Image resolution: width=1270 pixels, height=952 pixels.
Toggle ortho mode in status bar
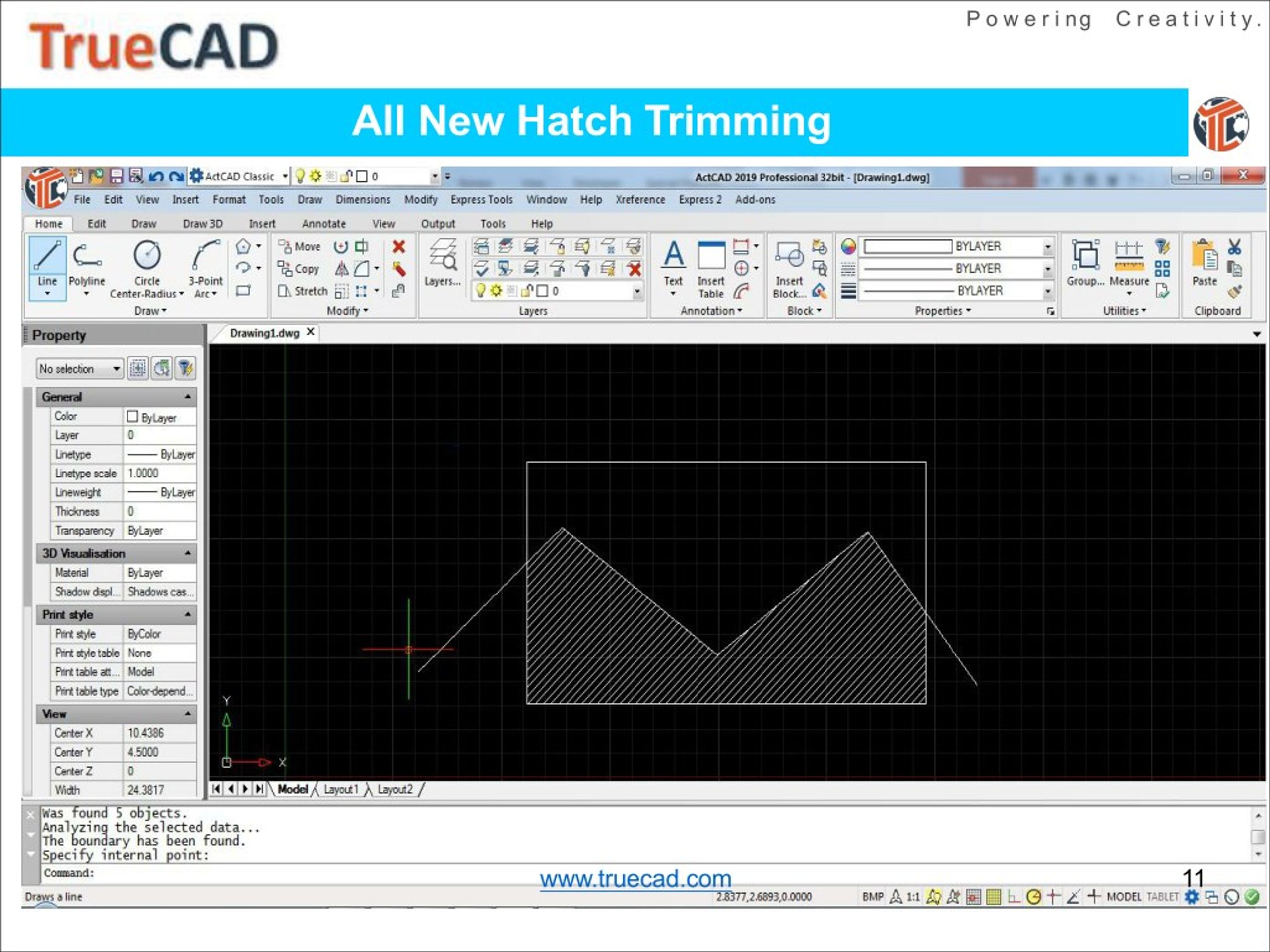click(x=1014, y=896)
